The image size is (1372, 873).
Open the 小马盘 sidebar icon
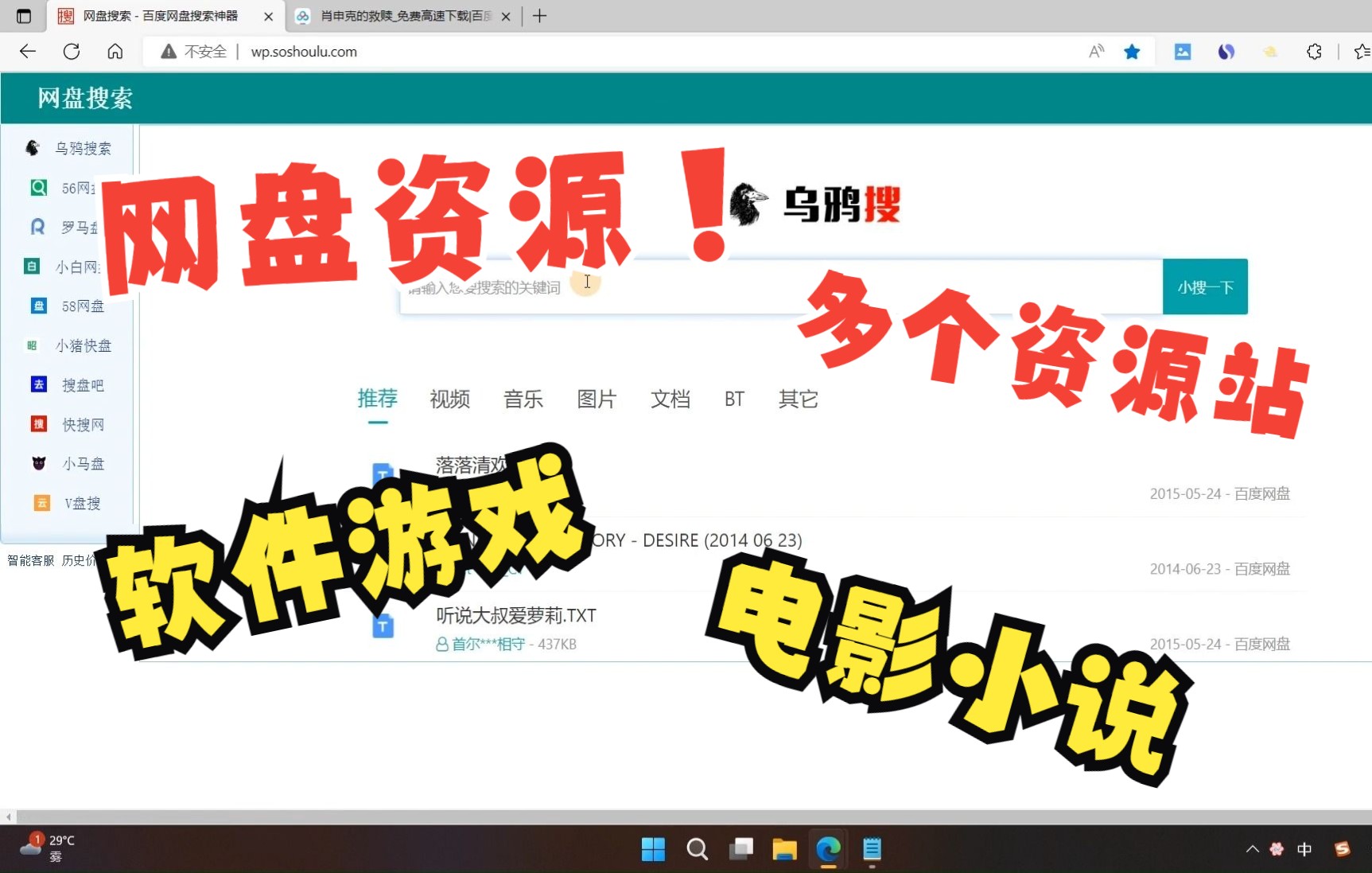[x=38, y=463]
